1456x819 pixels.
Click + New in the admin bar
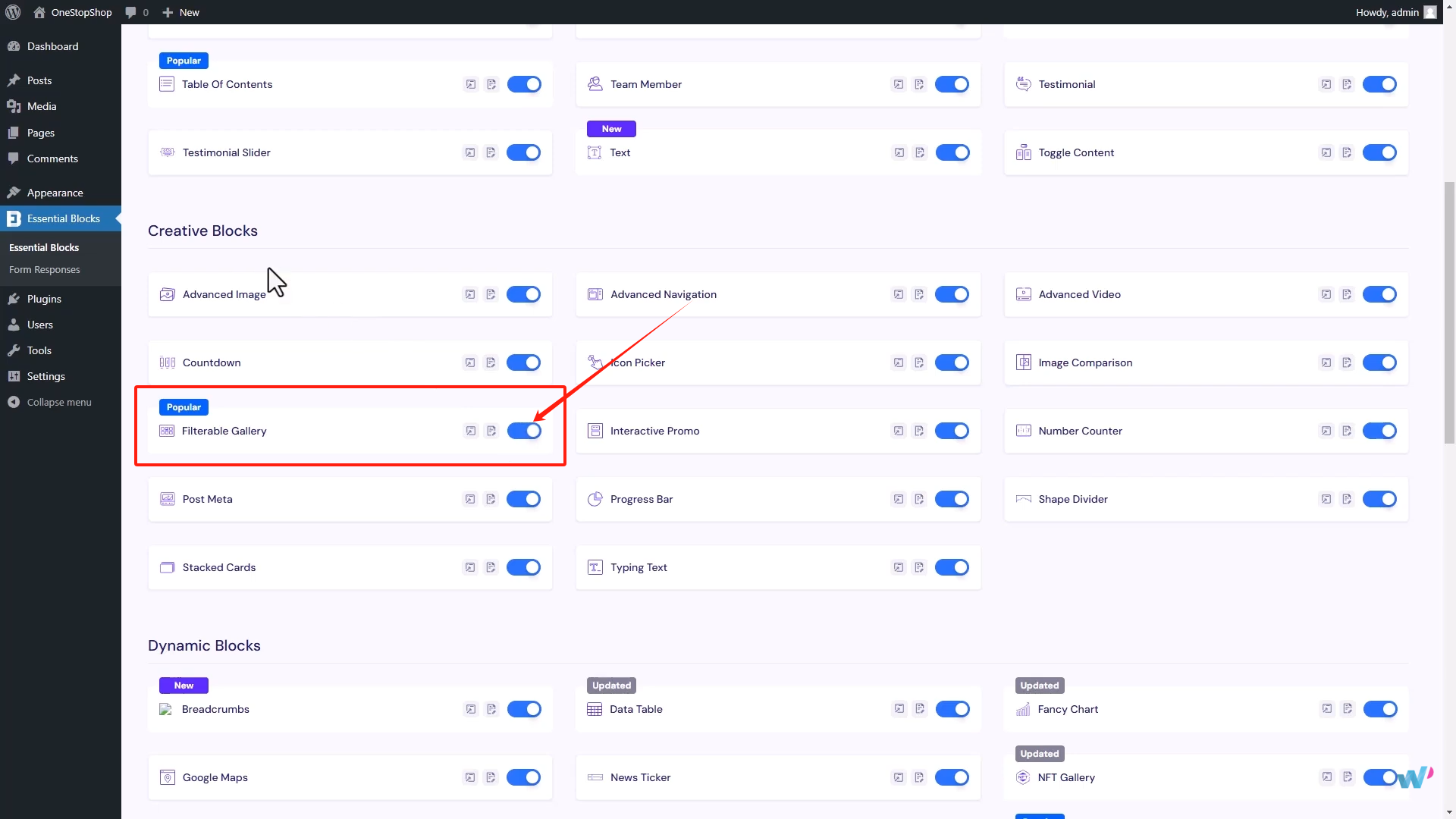180,12
